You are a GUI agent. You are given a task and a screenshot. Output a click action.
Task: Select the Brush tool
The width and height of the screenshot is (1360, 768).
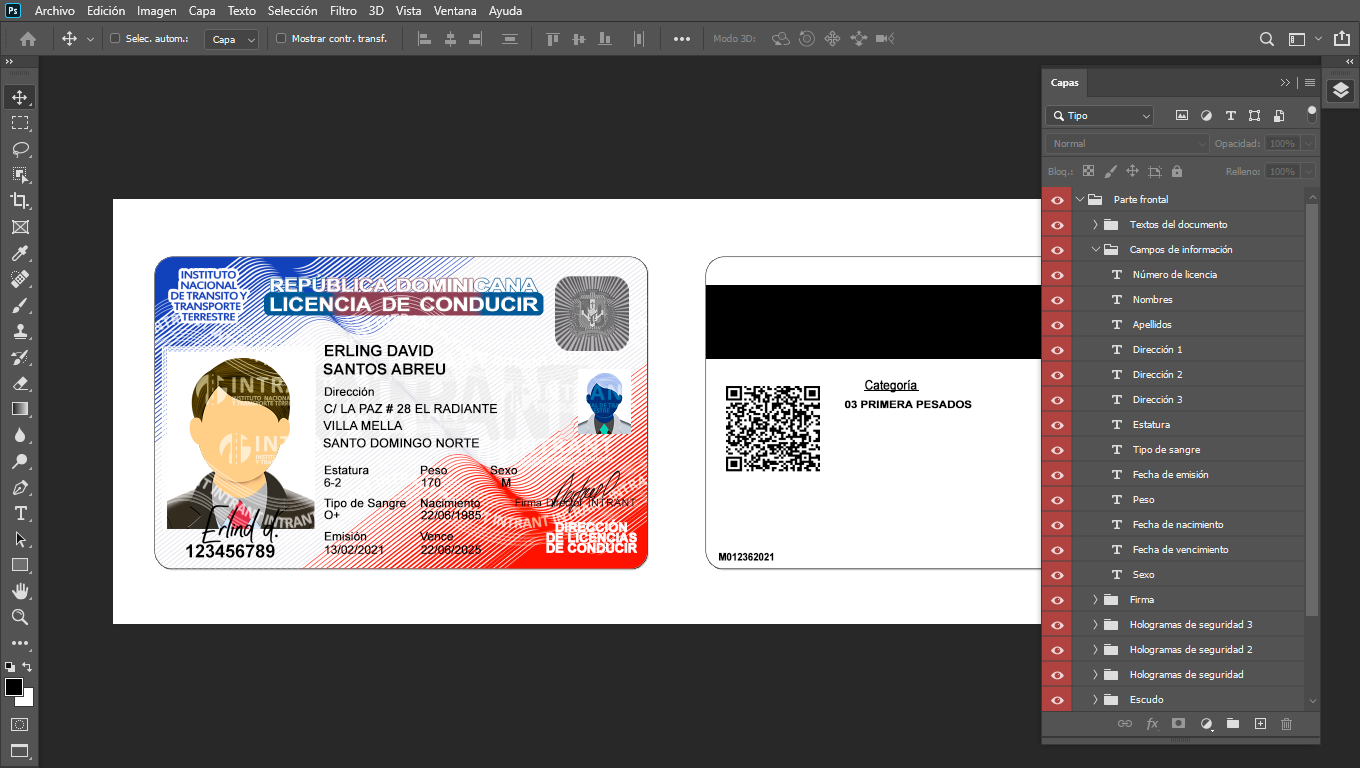[x=20, y=305]
